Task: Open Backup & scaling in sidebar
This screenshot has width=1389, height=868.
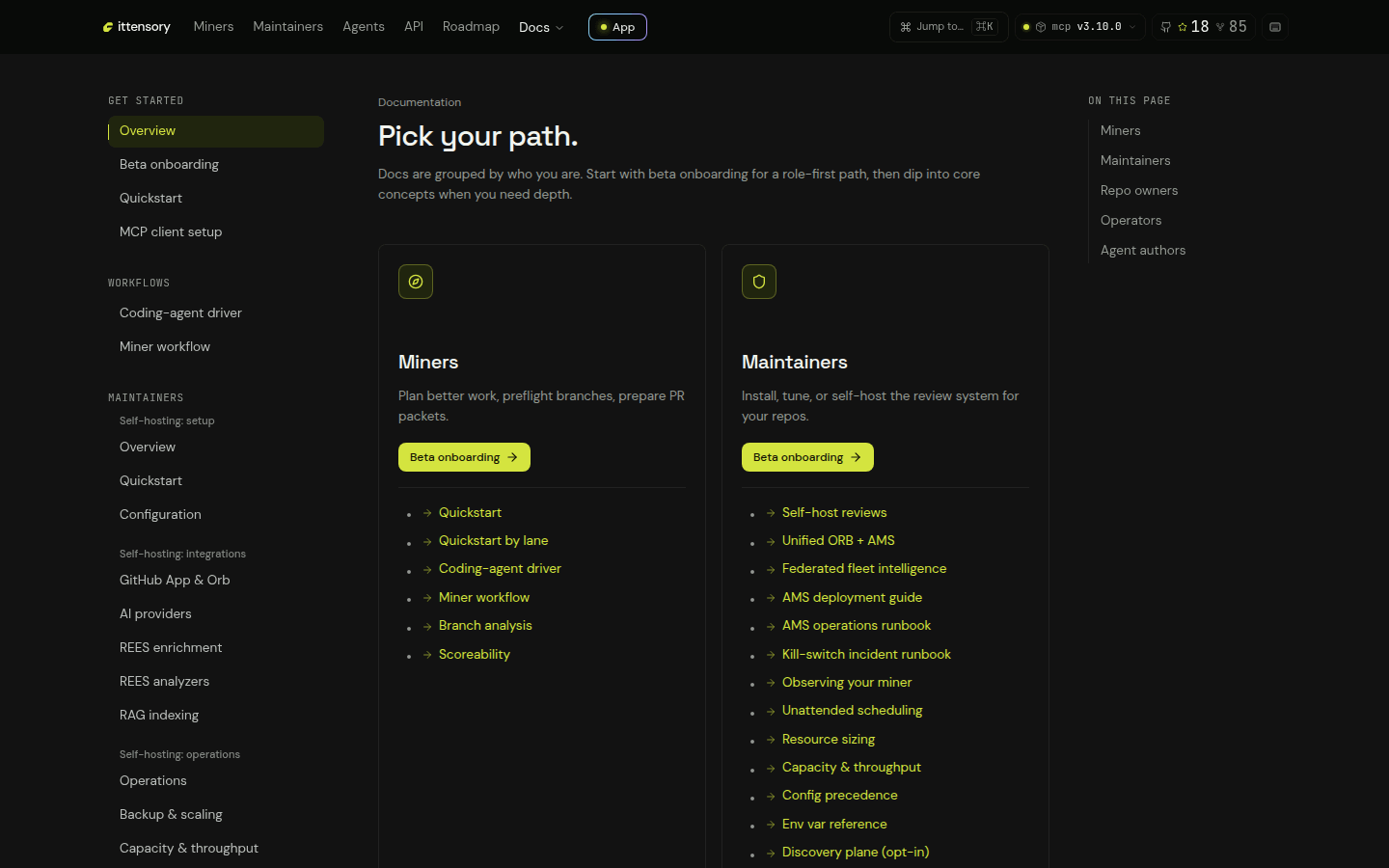Action: (215, 815)
